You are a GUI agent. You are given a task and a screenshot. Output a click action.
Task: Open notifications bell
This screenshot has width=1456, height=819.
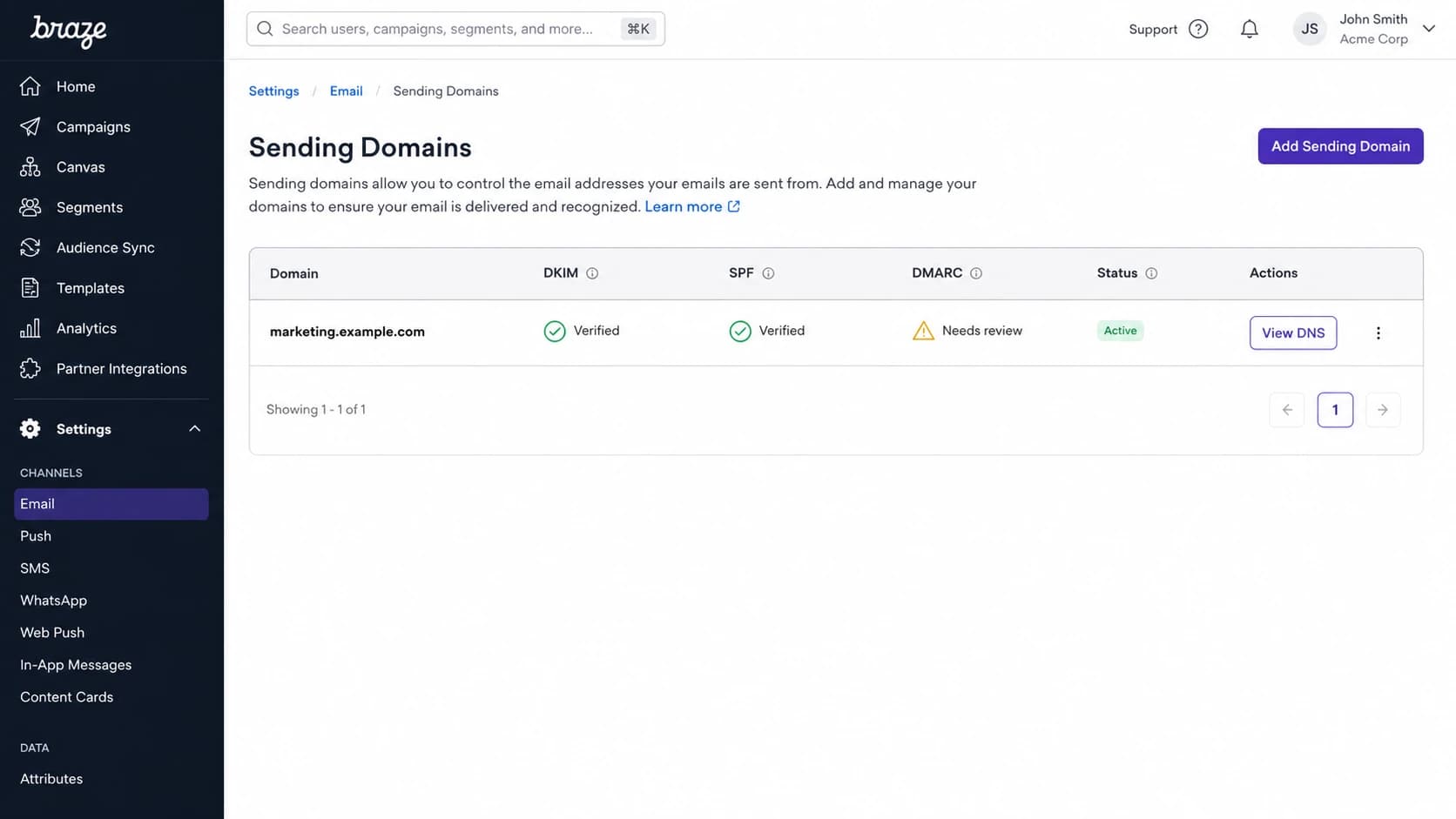coord(1250,29)
